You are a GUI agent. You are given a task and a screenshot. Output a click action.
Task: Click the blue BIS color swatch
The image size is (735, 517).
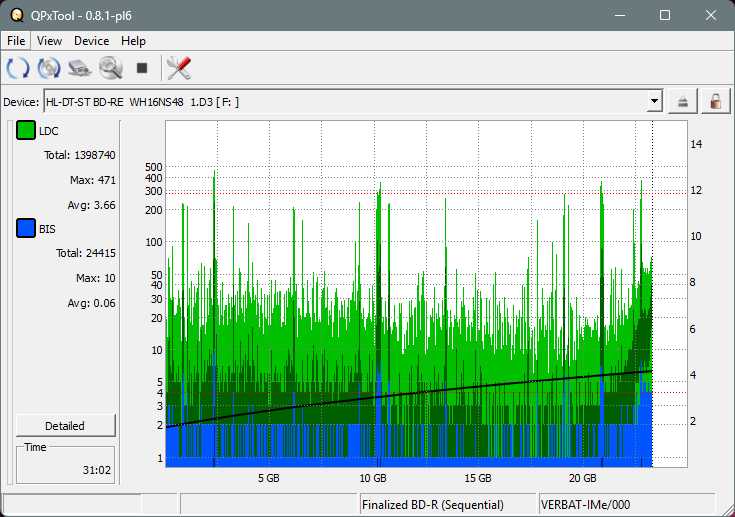[x=26, y=228]
